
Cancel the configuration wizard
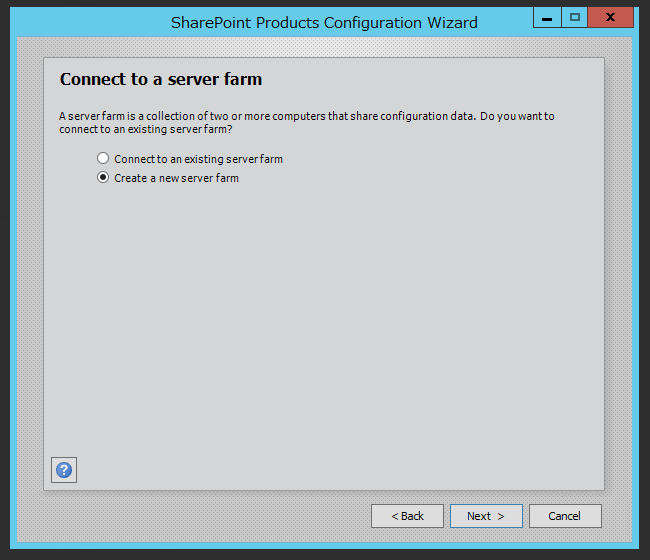click(565, 516)
